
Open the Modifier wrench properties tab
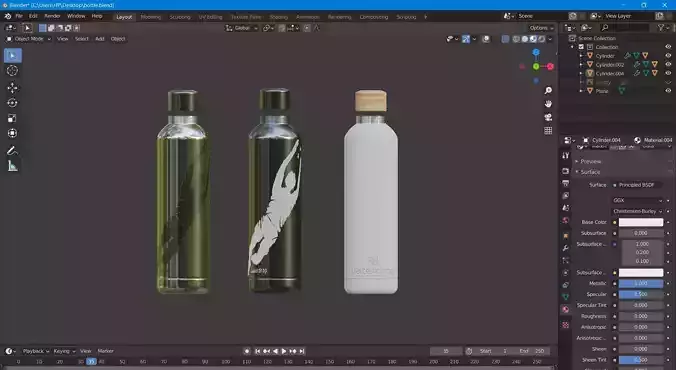coord(566,248)
